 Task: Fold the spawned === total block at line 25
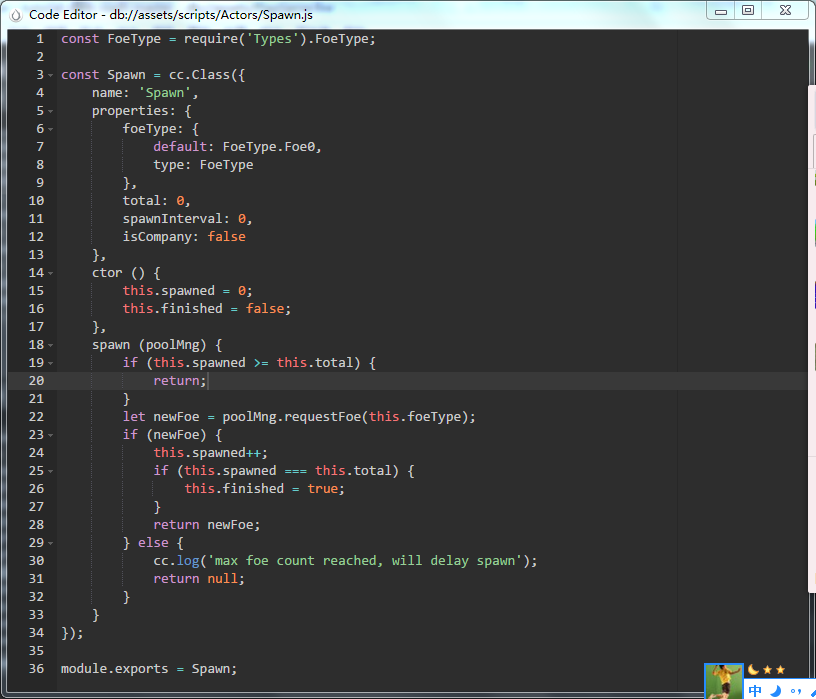pos(50,471)
